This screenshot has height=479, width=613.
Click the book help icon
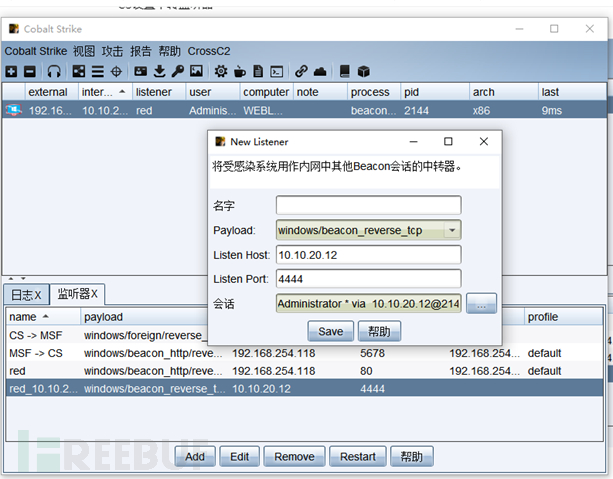[x=344, y=71]
